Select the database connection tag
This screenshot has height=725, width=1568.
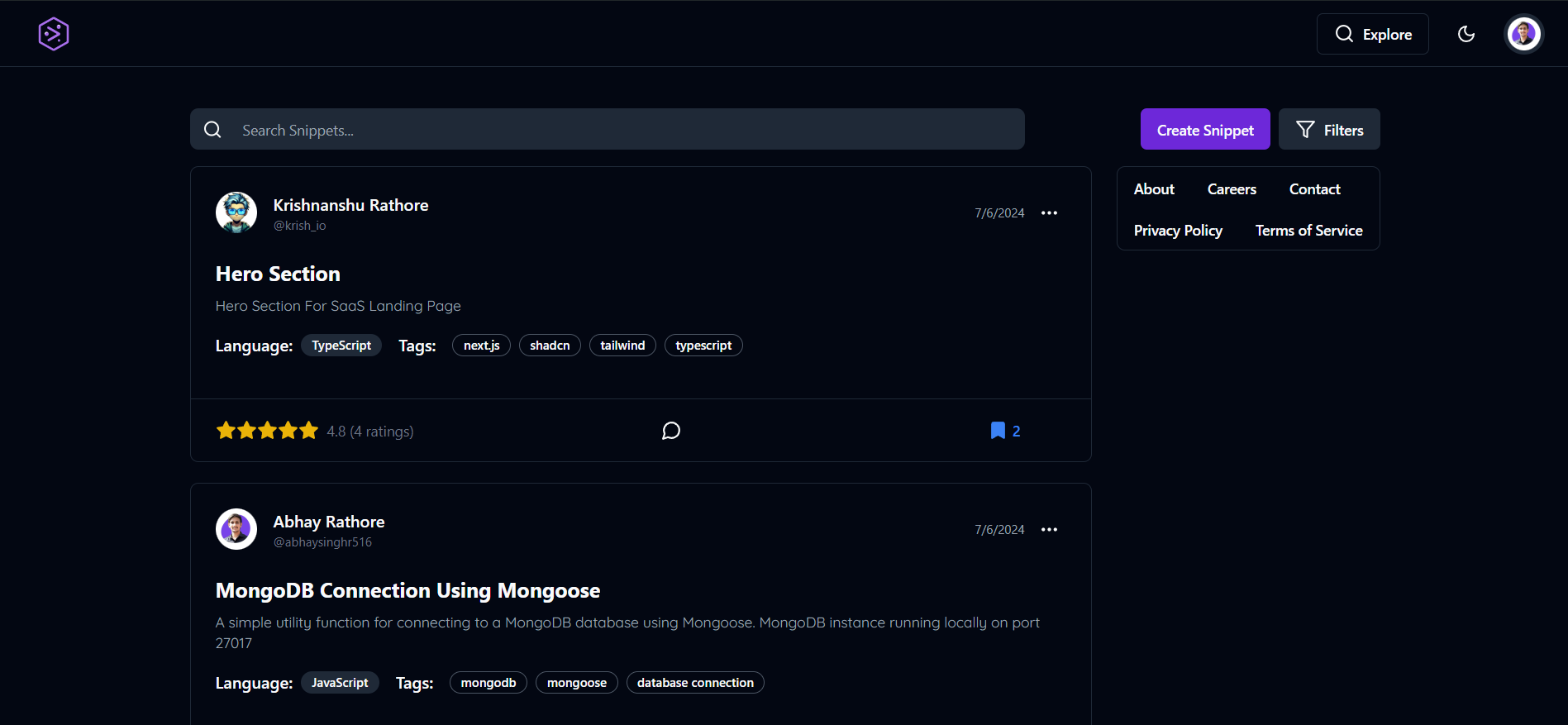pos(695,683)
